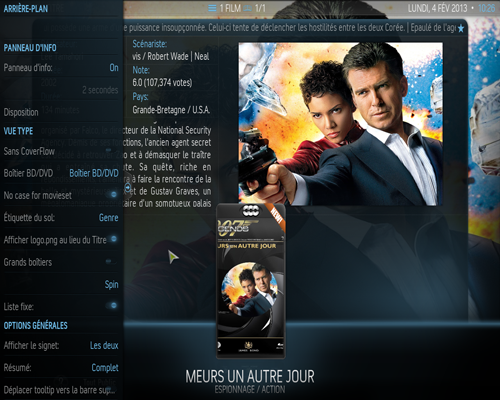This screenshot has height=400, width=500.
Task: Click Déplacer tooltip vers la barre sup option
Action: (x=59, y=390)
